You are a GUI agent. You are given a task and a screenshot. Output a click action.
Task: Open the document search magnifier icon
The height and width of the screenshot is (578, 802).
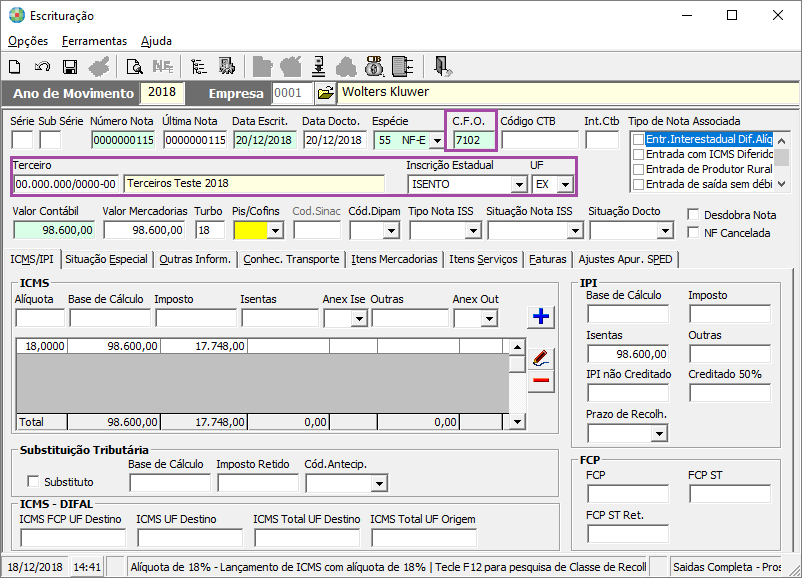click(x=135, y=67)
